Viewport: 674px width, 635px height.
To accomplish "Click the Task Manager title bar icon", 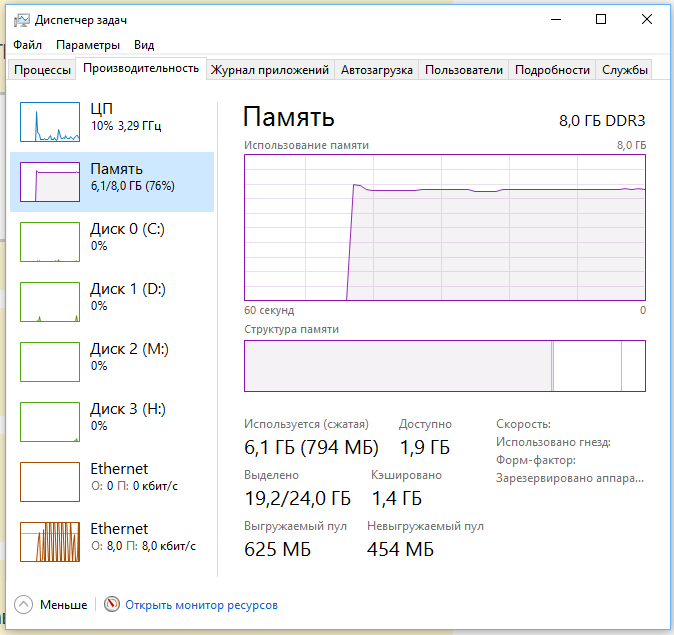I will pyautogui.click(x=21, y=20).
